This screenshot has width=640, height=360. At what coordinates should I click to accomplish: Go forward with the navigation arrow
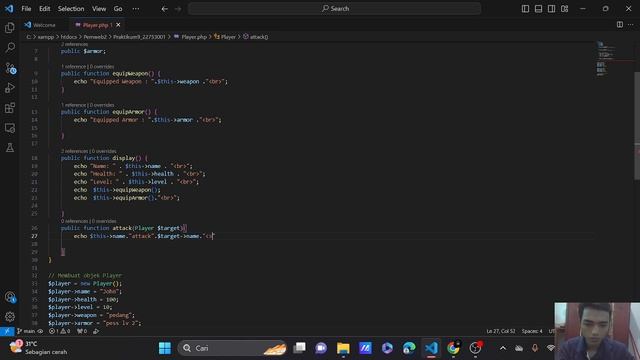pos(178,9)
